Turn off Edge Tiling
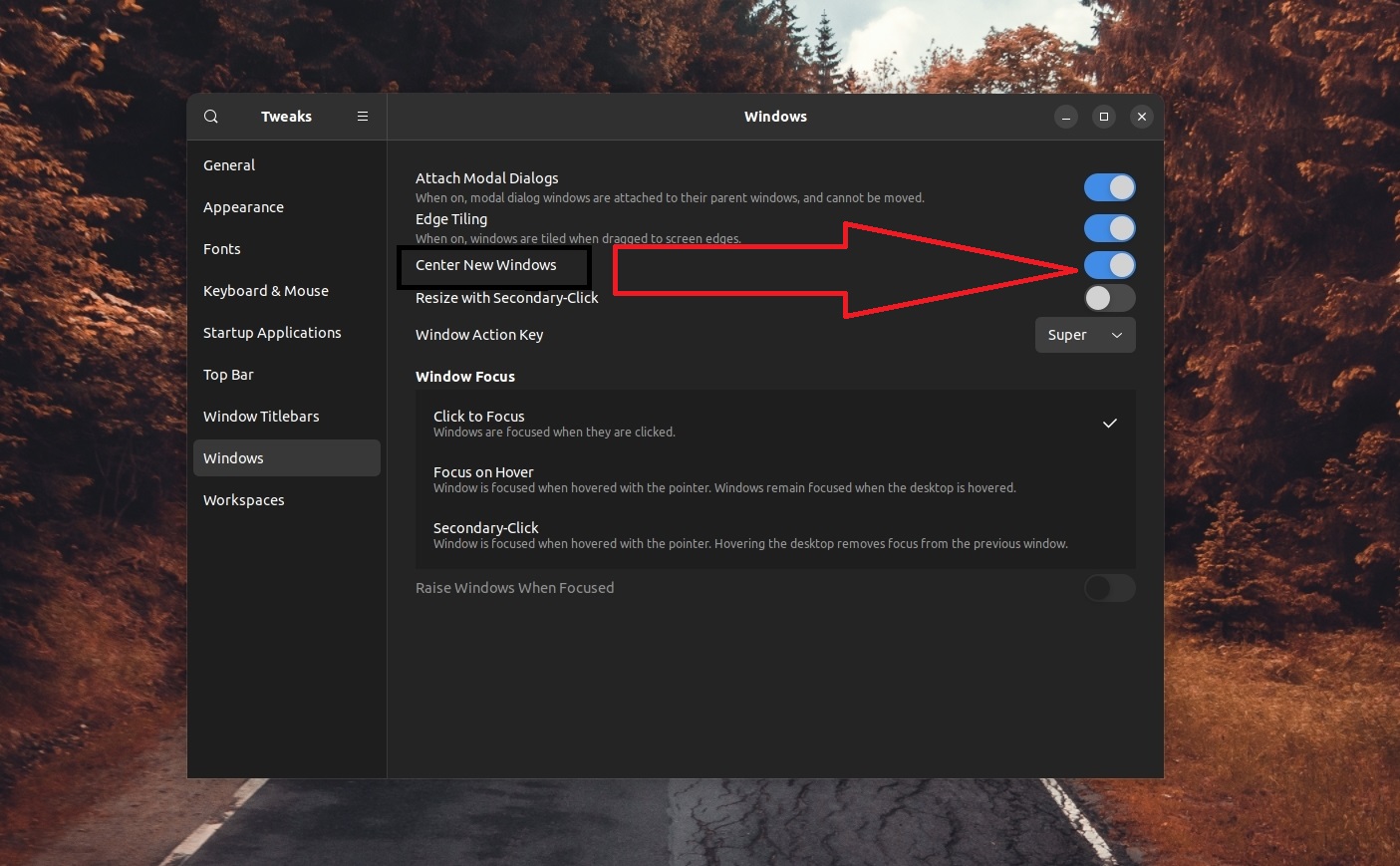 1109,228
